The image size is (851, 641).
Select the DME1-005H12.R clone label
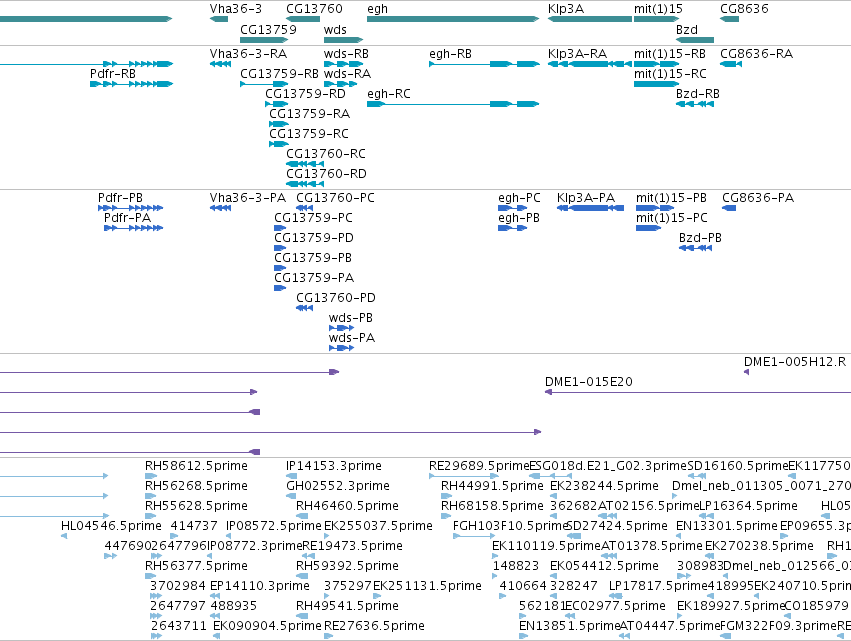point(795,363)
